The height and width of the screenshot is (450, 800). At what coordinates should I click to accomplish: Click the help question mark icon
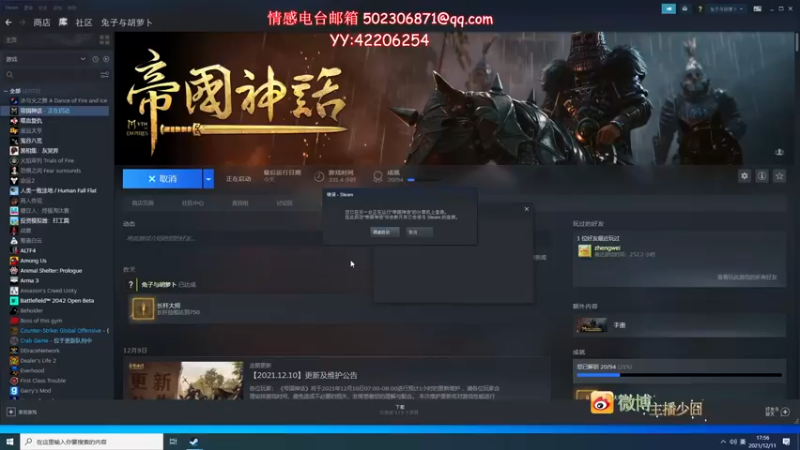[x=700, y=9]
